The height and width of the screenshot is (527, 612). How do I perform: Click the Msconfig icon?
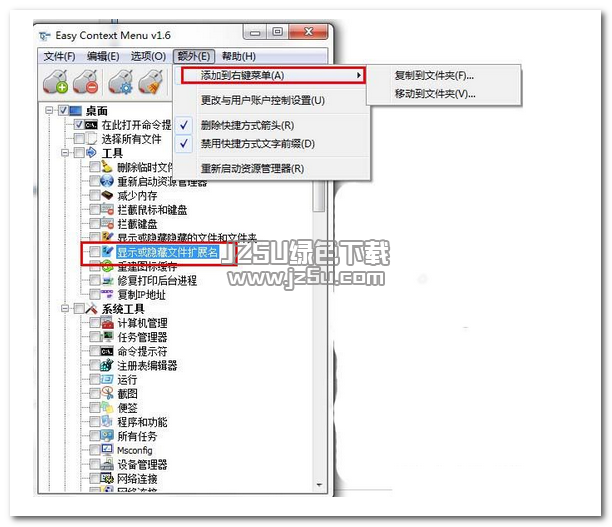(107, 450)
